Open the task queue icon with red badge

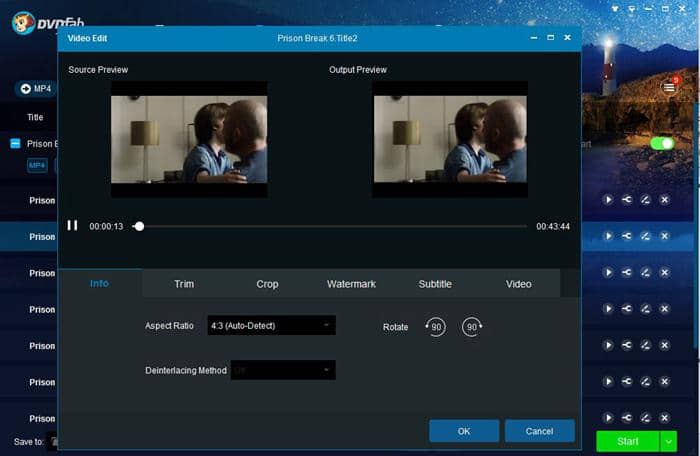point(669,87)
